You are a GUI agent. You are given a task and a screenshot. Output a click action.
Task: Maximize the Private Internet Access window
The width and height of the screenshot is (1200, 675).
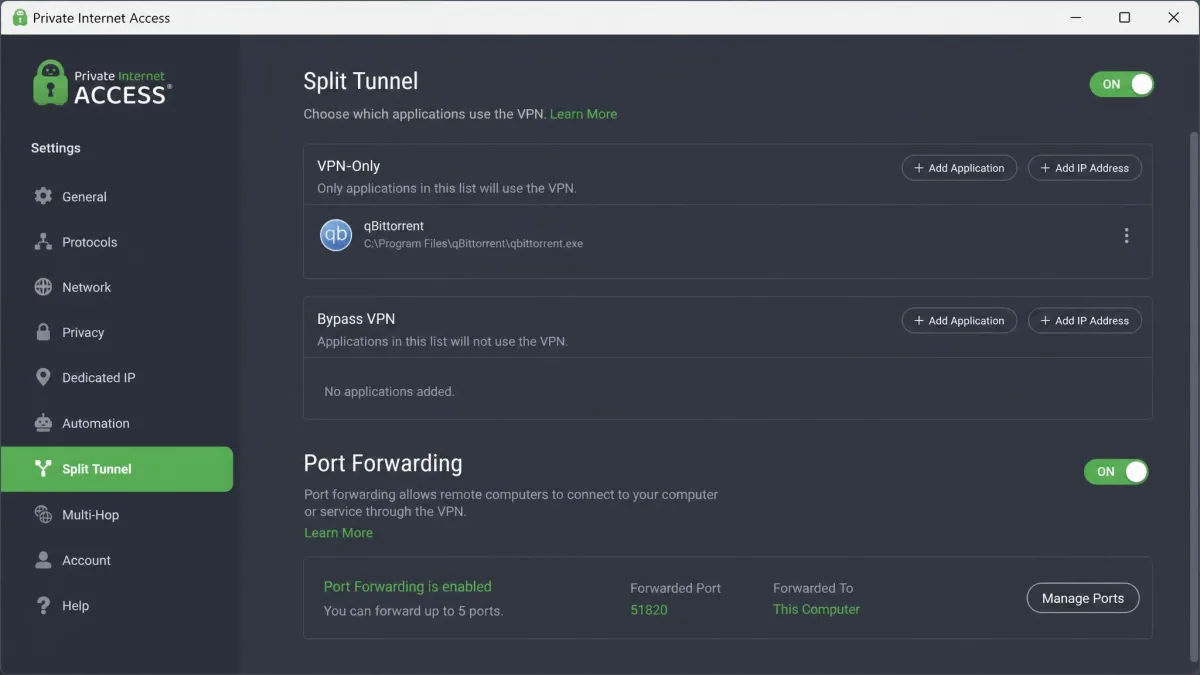tap(1125, 18)
